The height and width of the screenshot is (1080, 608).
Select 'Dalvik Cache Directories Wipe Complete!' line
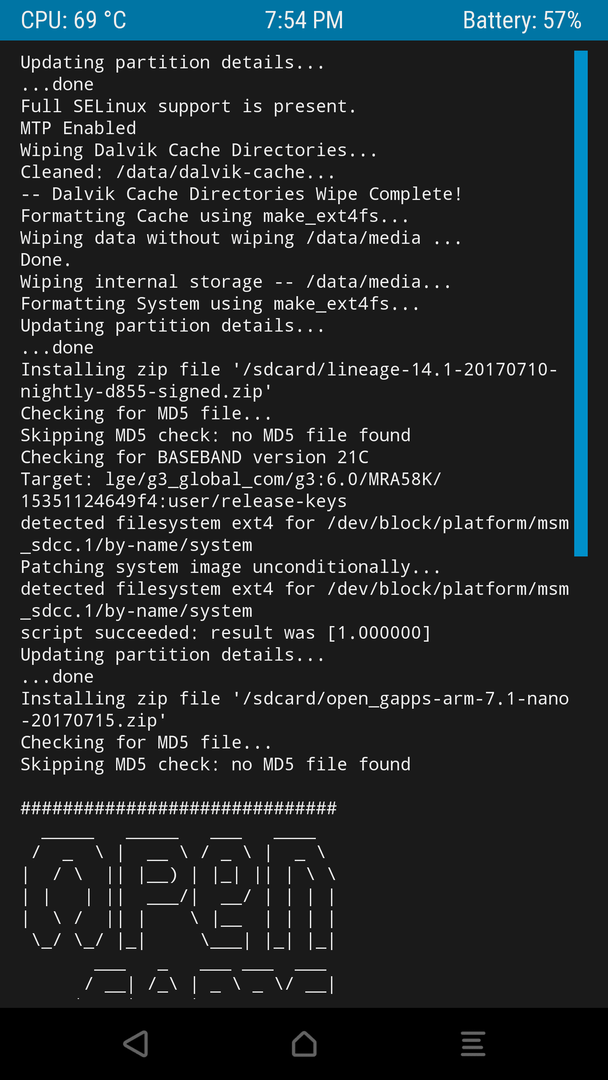[x=241, y=194]
